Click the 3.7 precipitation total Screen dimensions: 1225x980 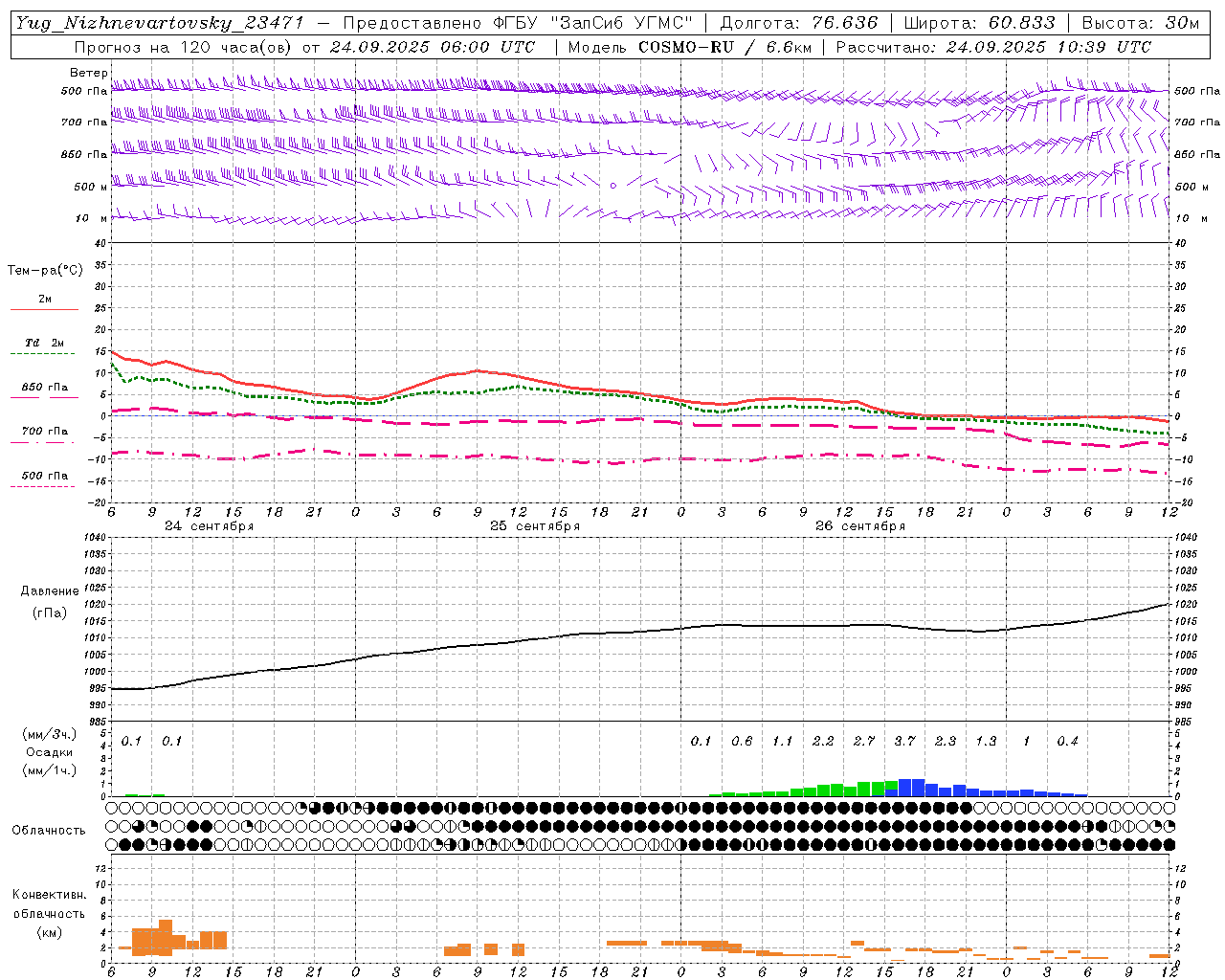coord(904,741)
